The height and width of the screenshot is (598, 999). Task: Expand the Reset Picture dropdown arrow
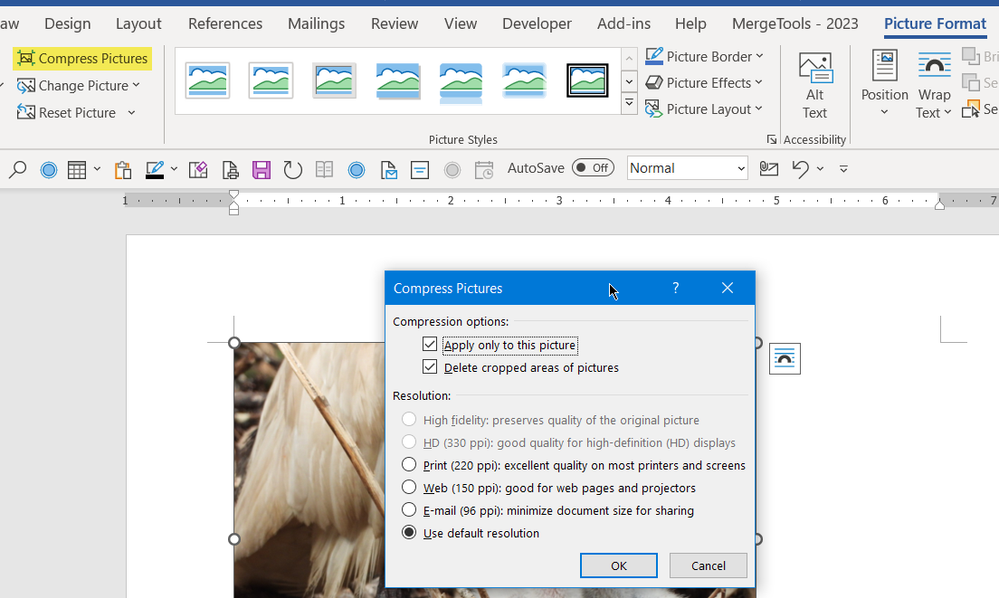coord(131,113)
